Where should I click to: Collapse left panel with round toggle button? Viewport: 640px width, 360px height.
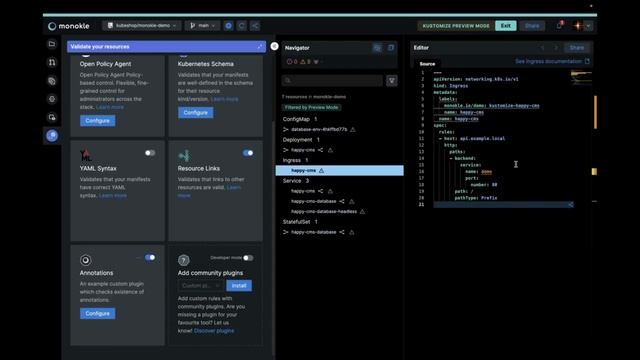point(274,47)
